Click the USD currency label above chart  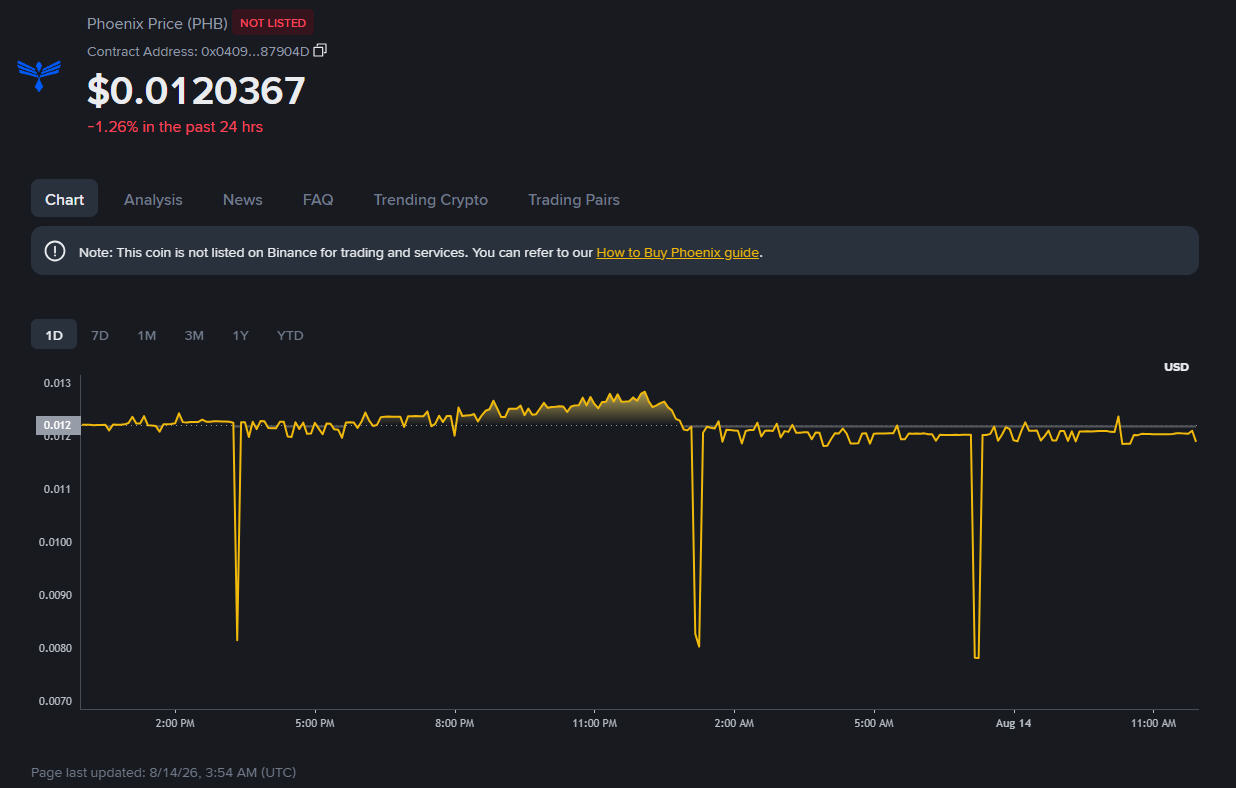(1176, 367)
